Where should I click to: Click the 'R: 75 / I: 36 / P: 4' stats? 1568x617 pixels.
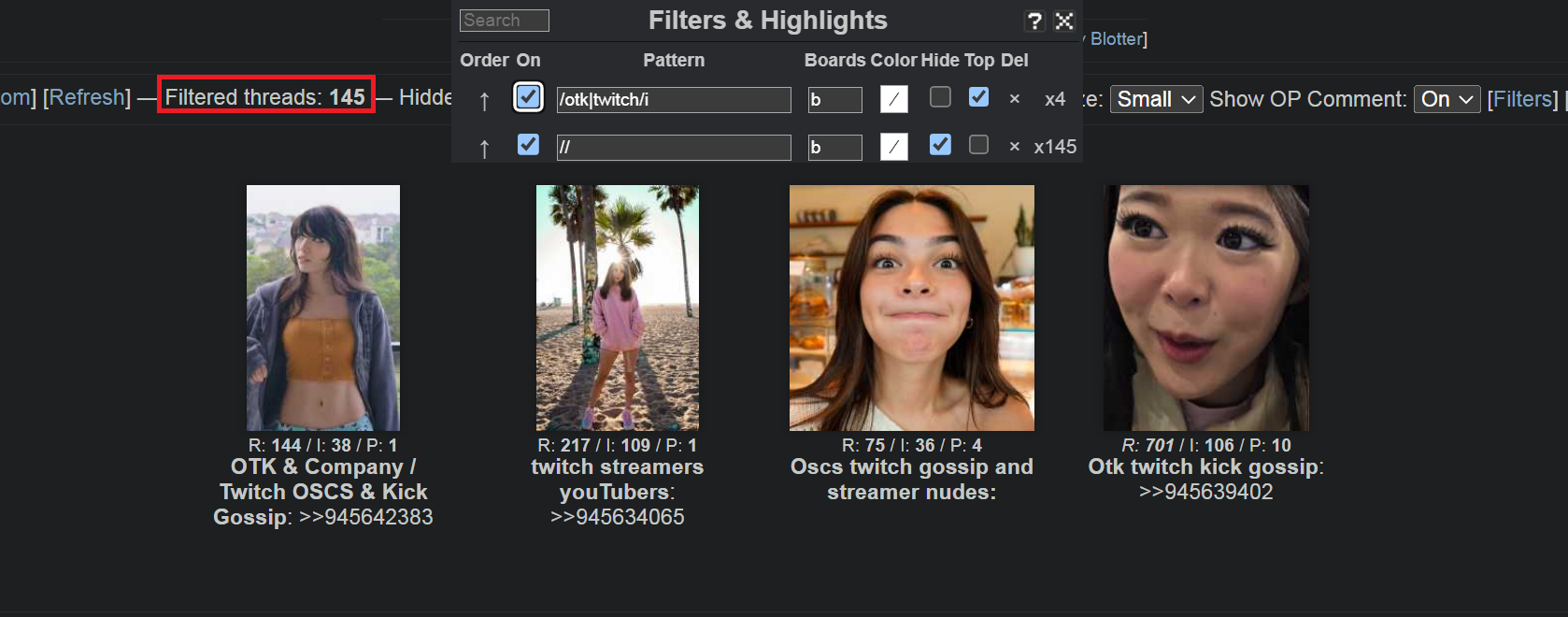pos(912,445)
